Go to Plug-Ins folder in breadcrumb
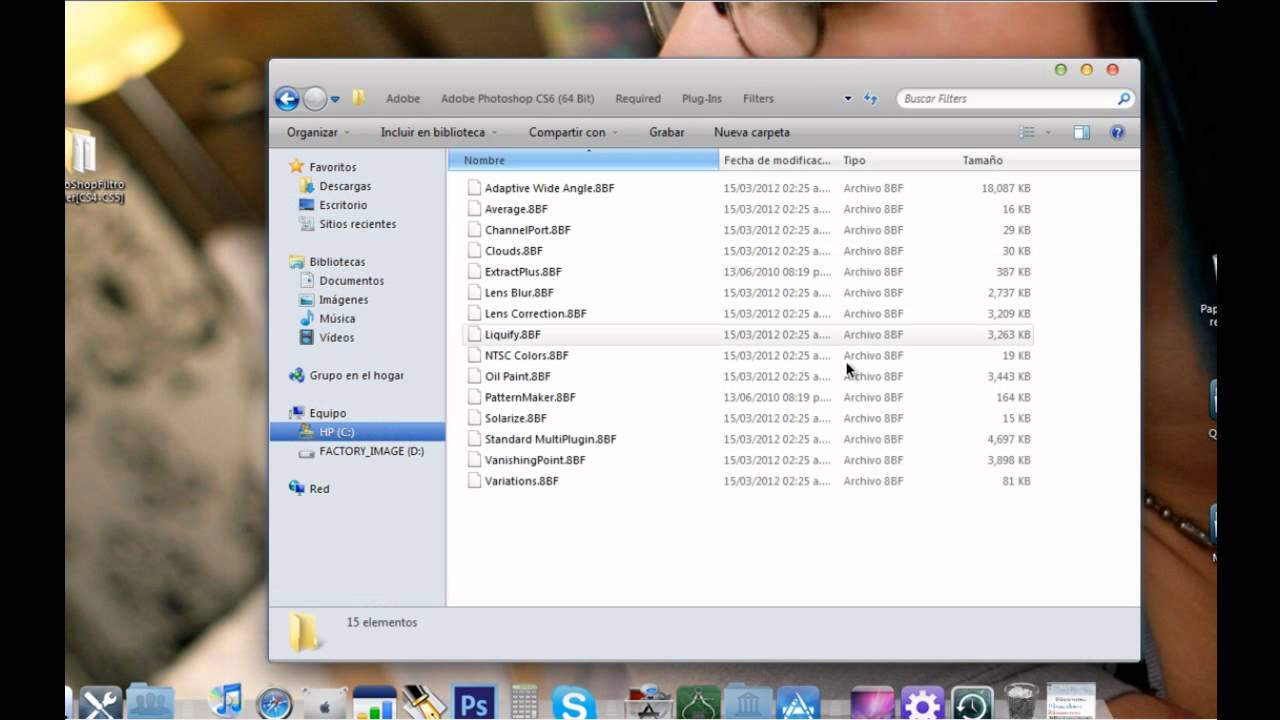Screen dimensions: 1280x720 point(702,99)
